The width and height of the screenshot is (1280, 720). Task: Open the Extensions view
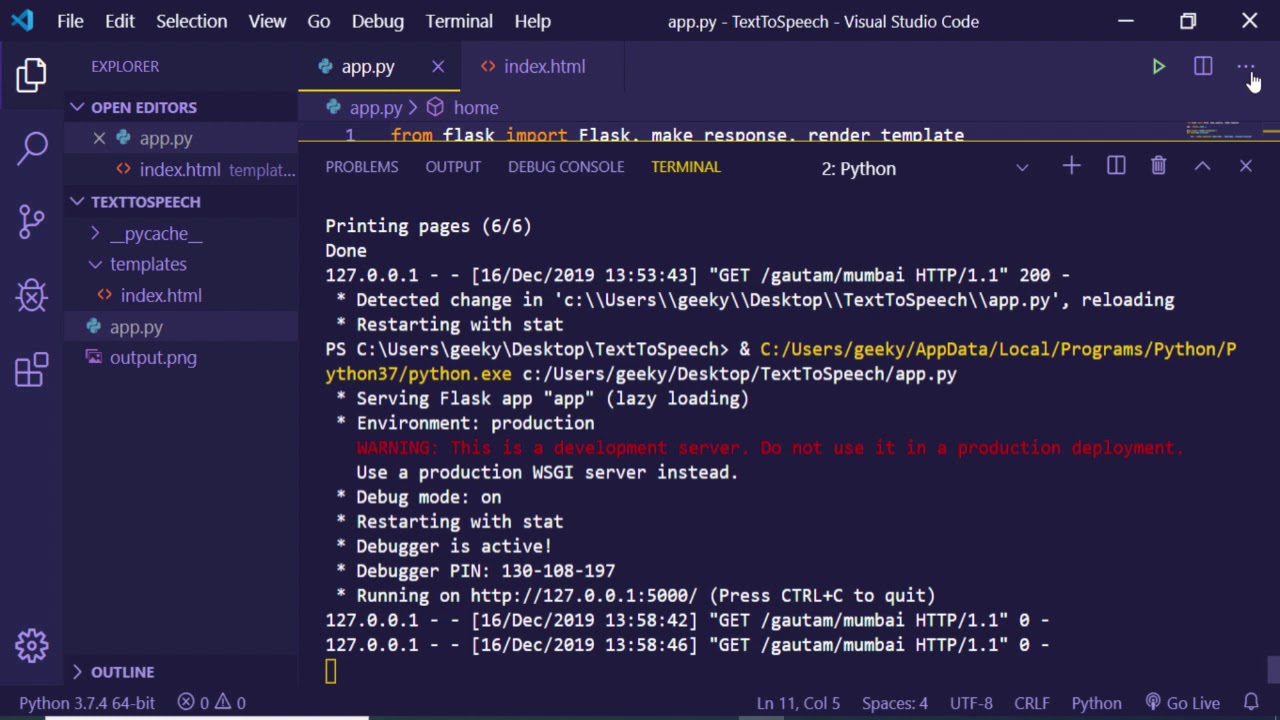(32, 369)
